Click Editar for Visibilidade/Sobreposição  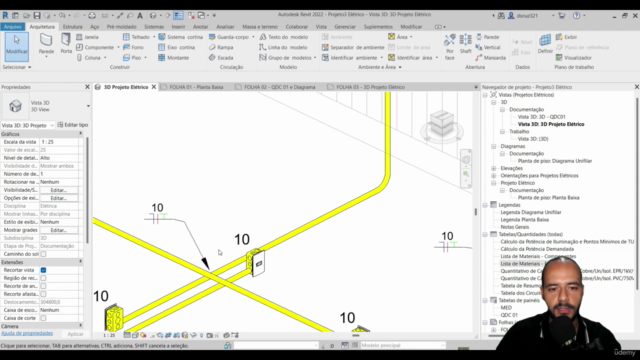[x=58, y=190]
